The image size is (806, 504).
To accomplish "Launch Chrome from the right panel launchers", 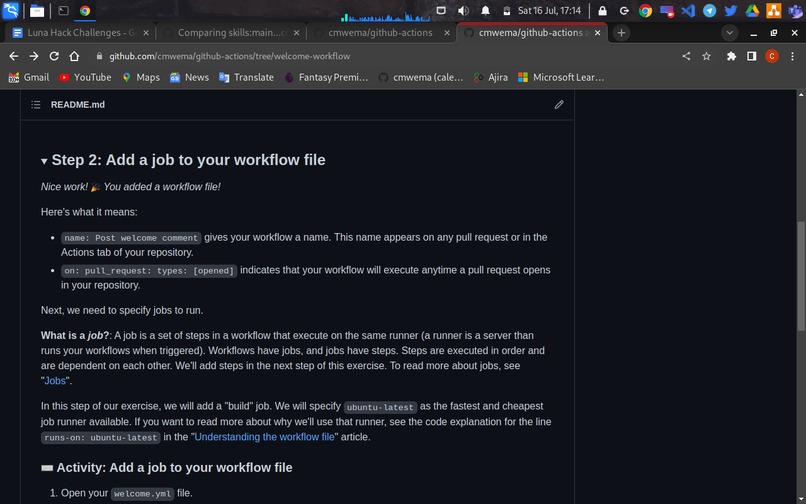I will 645,10.
